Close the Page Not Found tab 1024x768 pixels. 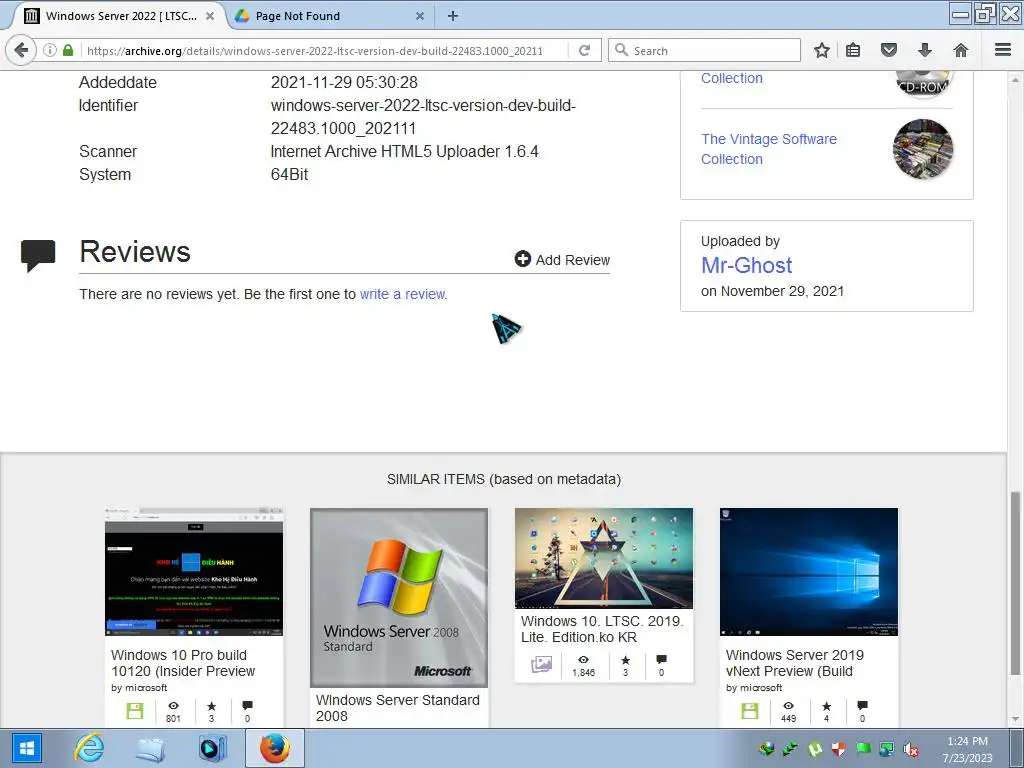[420, 16]
